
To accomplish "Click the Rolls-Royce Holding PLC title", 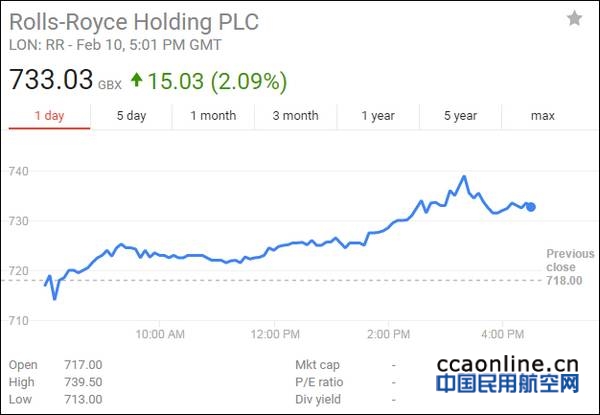I will tap(128, 19).
